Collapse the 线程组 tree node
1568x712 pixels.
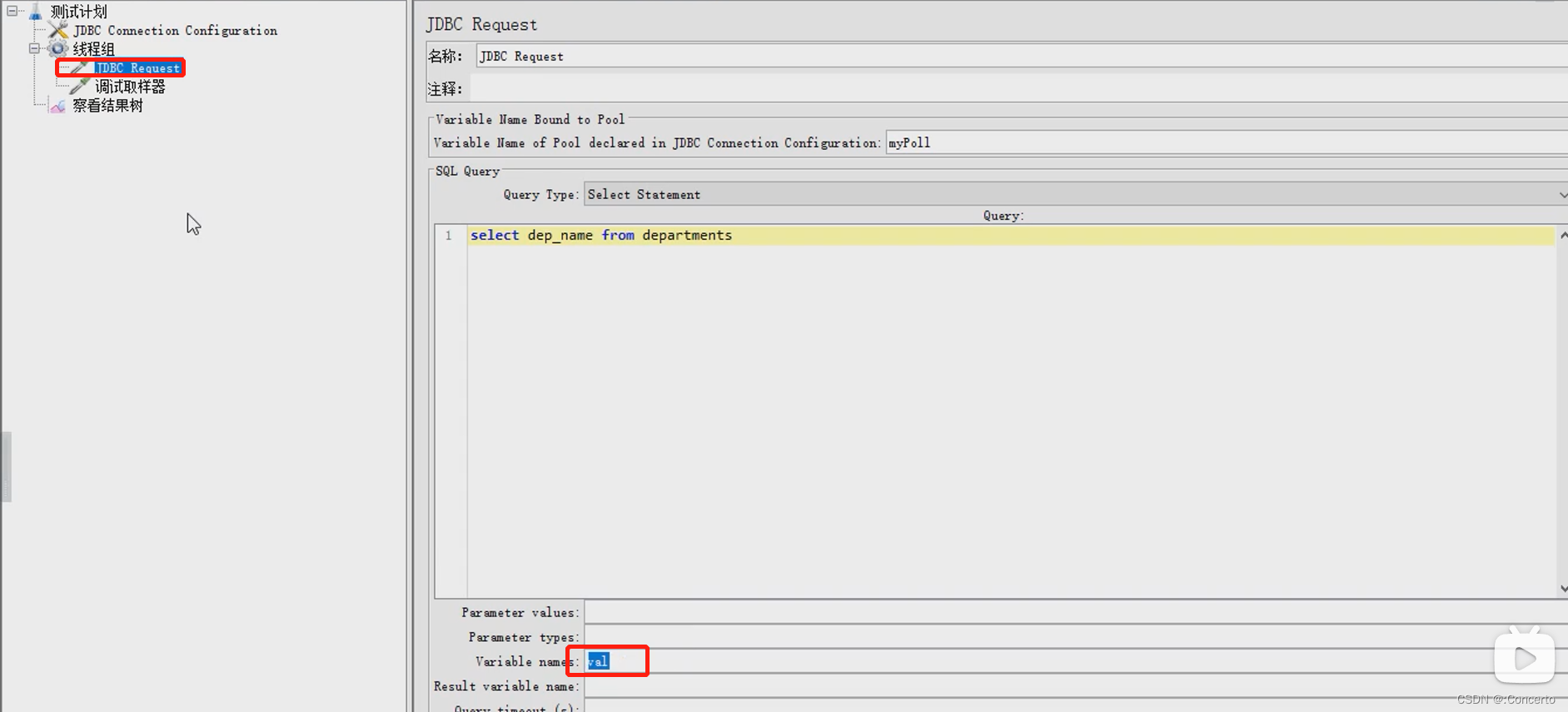click(x=34, y=48)
